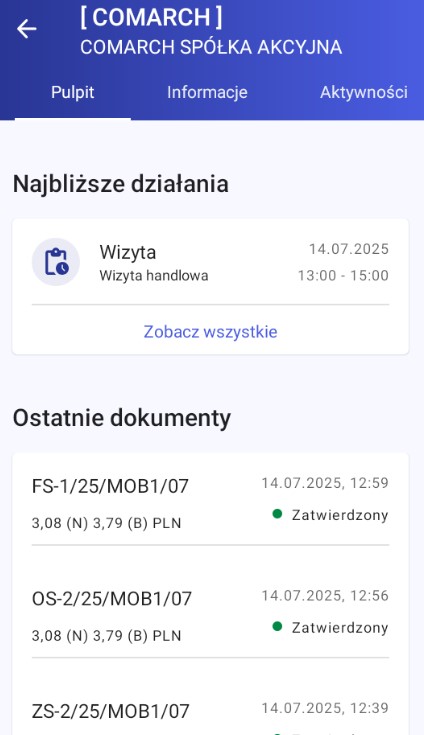
Task: Open the Informacje tab
Action: (207, 92)
